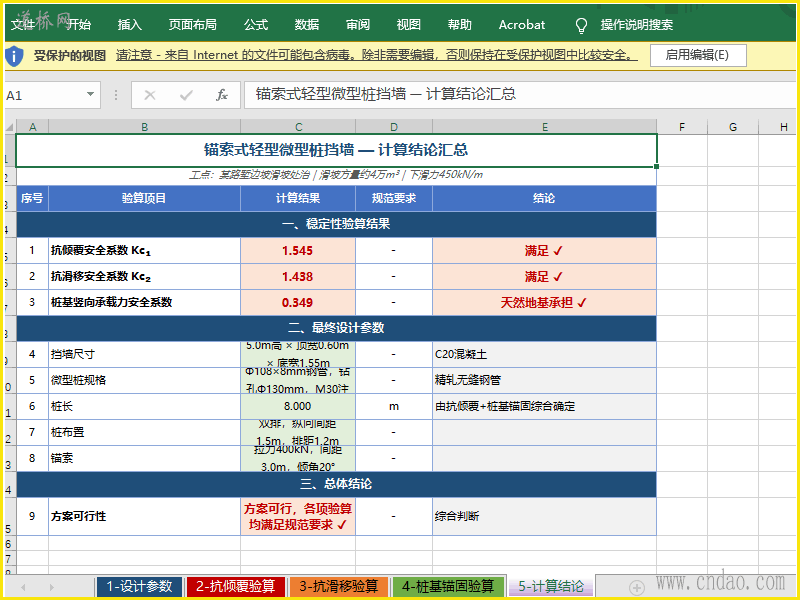This screenshot has width=800, height=600.
Task: Select the 5-计算结论 sheet tab
Action: click(x=551, y=587)
